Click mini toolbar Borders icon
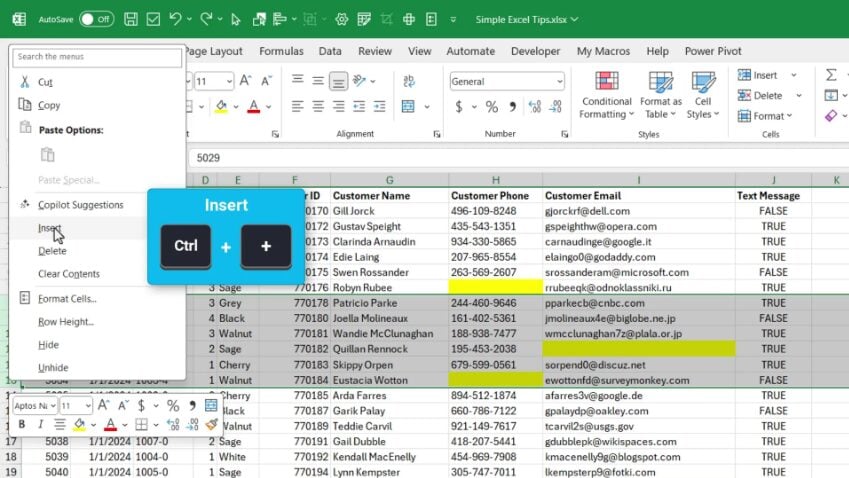The image size is (849, 478). coord(141,424)
